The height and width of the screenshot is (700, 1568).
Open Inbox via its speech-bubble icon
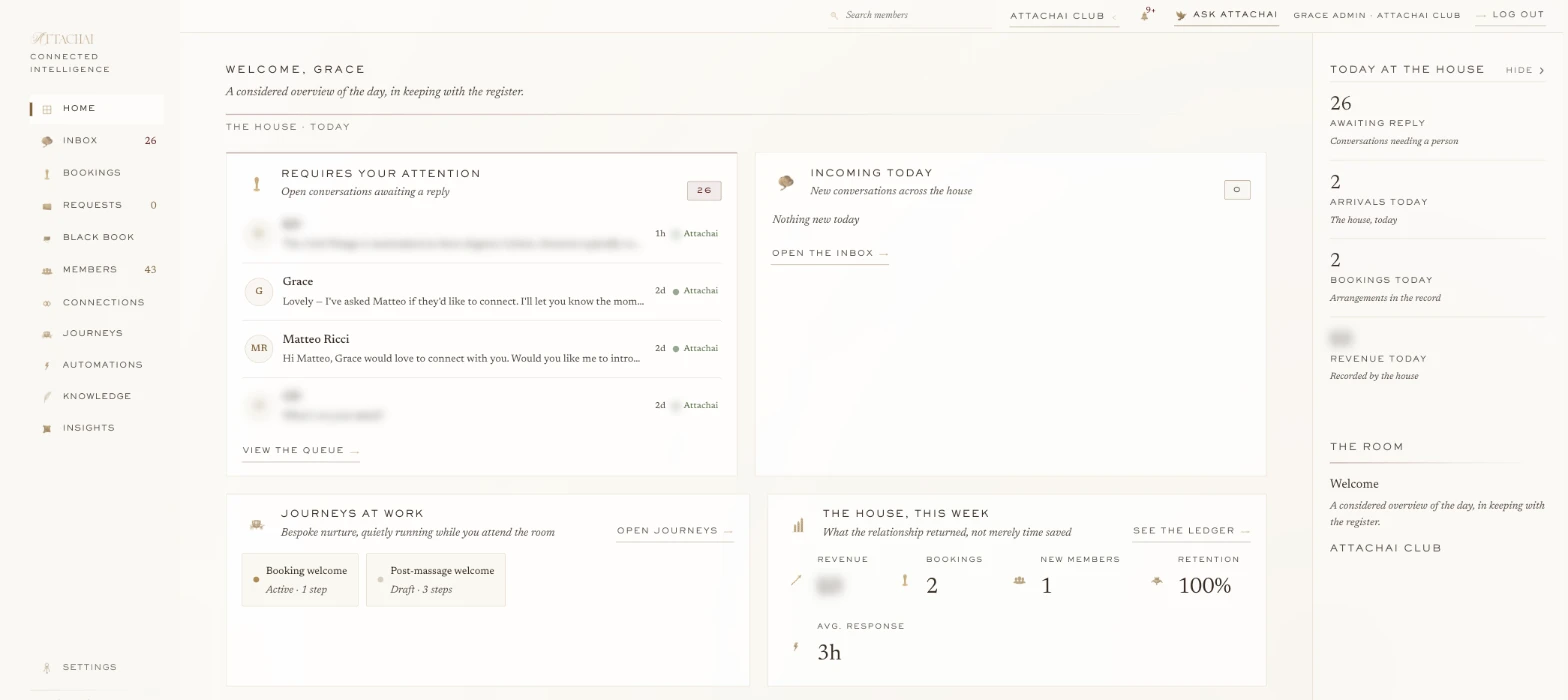[x=47, y=141]
